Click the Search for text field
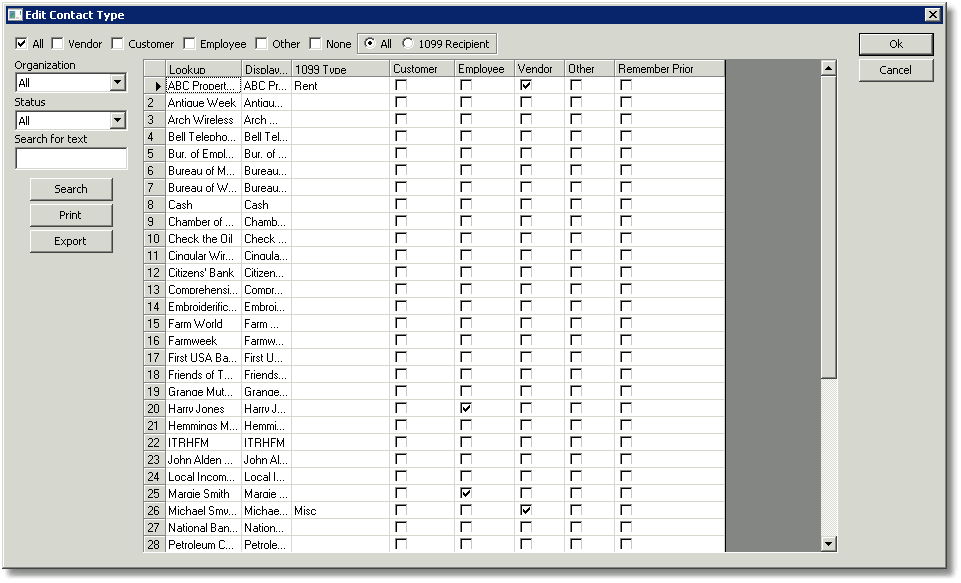The width and height of the screenshot is (961, 583). tap(71, 158)
